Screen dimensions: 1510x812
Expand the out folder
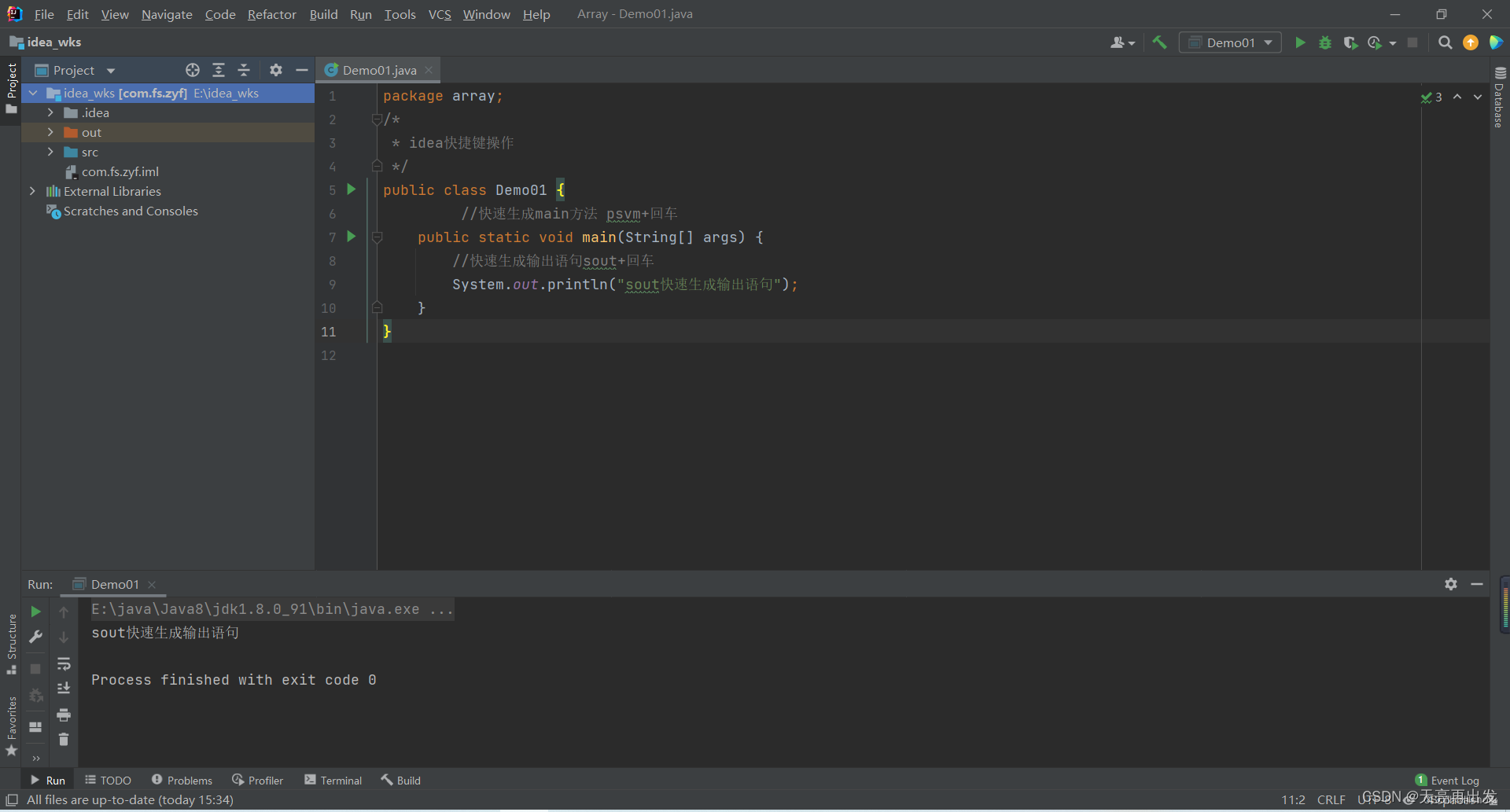pyautogui.click(x=50, y=132)
